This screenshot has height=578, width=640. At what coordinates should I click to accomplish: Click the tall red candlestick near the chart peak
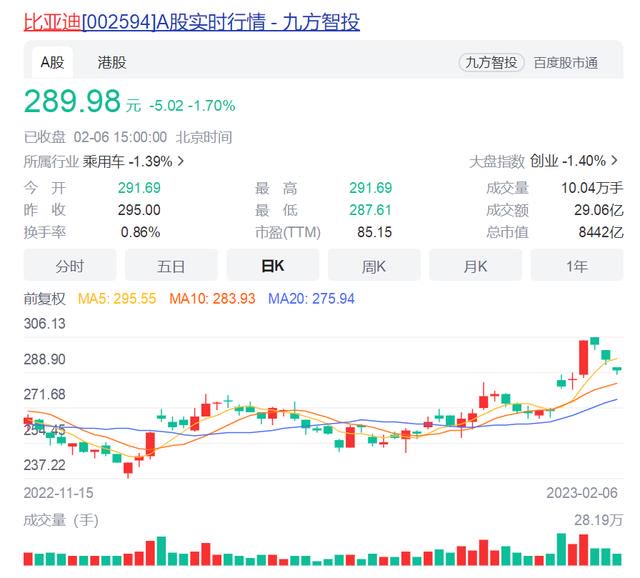tap(584, 358)
